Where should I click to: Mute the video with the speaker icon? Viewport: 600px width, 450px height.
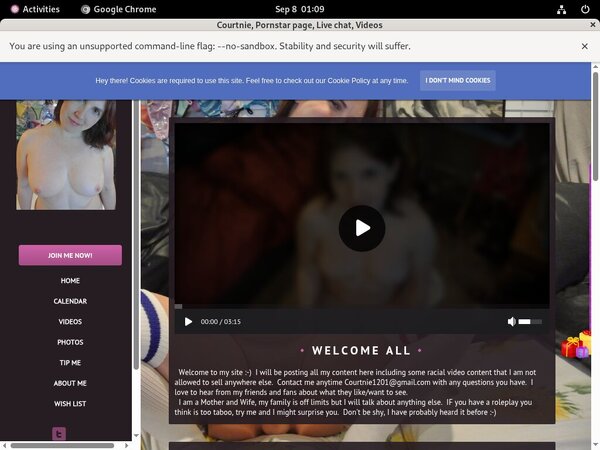[x=512, y=322]
